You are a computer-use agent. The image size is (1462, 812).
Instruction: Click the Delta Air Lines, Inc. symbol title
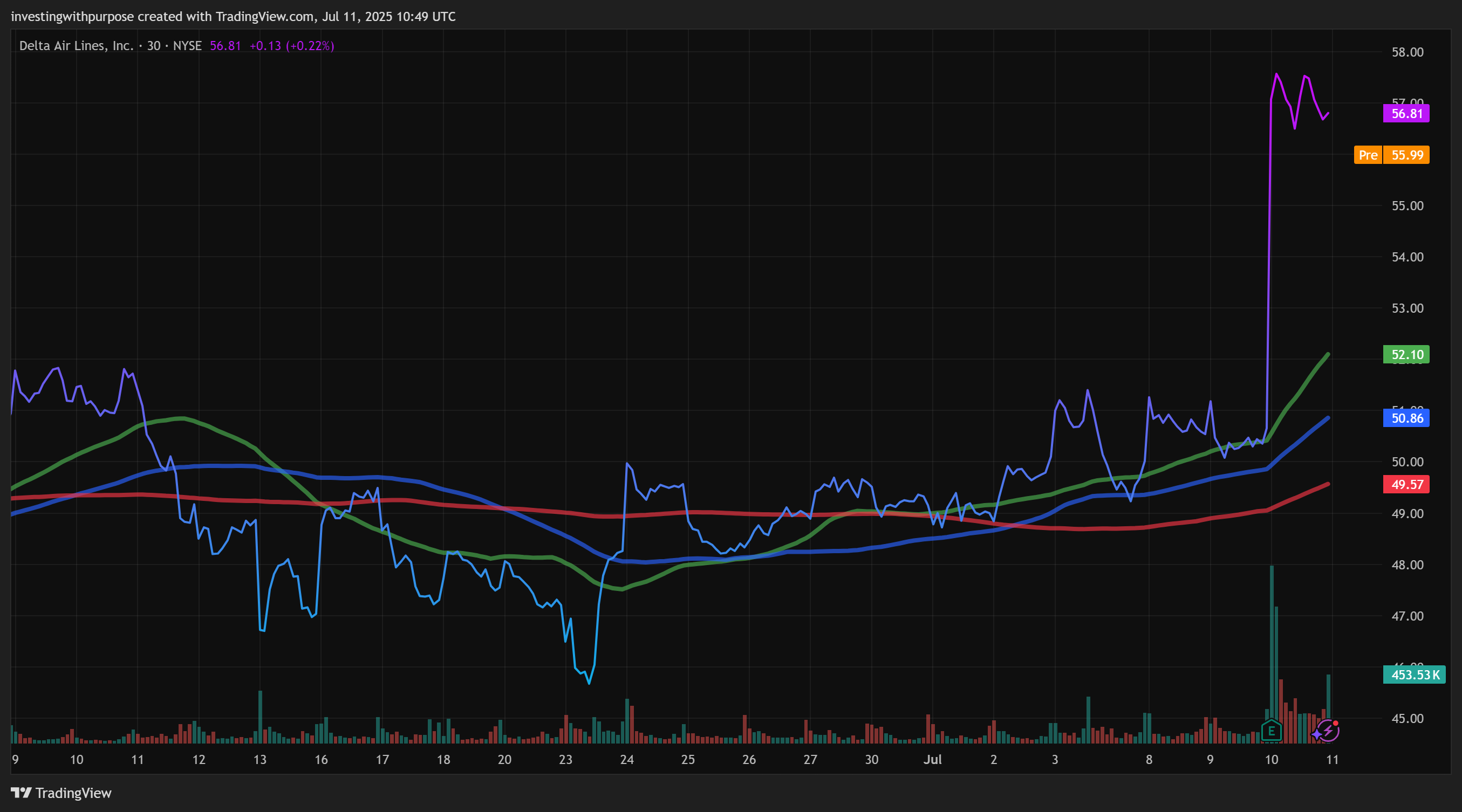(x=76, y=46)
